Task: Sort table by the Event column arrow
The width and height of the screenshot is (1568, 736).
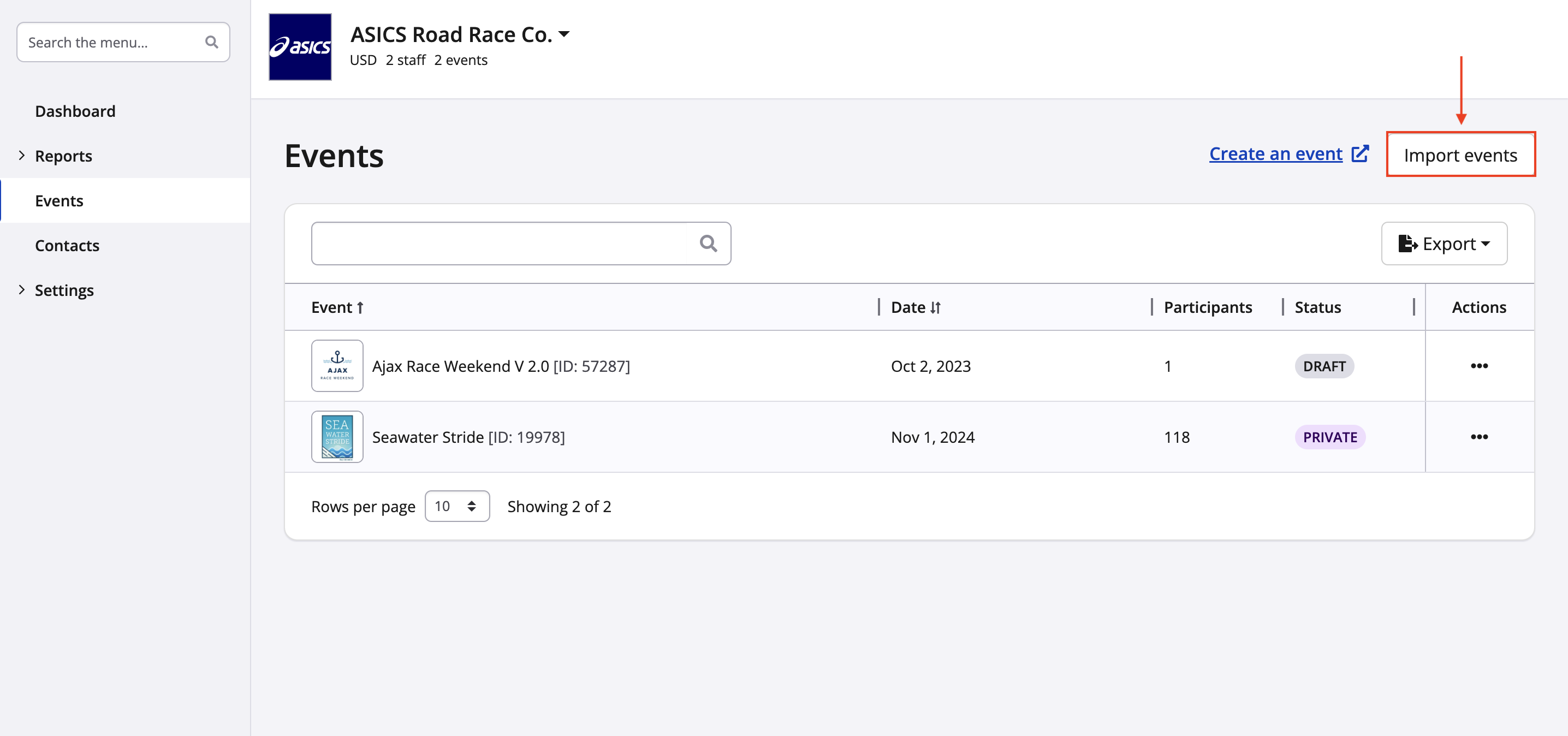Action: click(360, 308)
